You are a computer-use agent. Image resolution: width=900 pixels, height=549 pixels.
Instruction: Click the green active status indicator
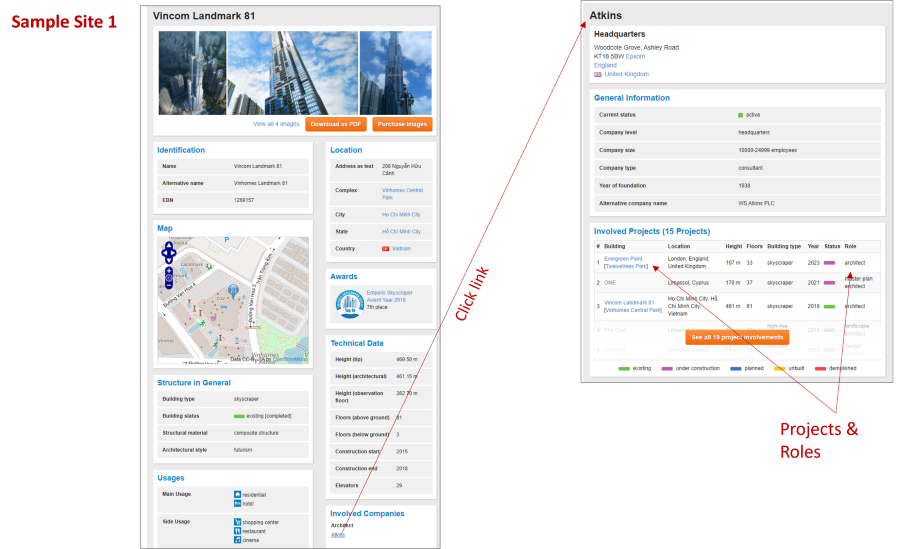[x=740, y=115]
